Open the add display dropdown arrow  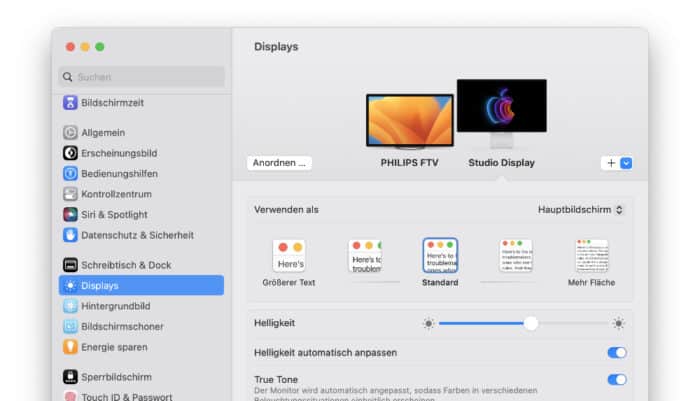point(626,163)
